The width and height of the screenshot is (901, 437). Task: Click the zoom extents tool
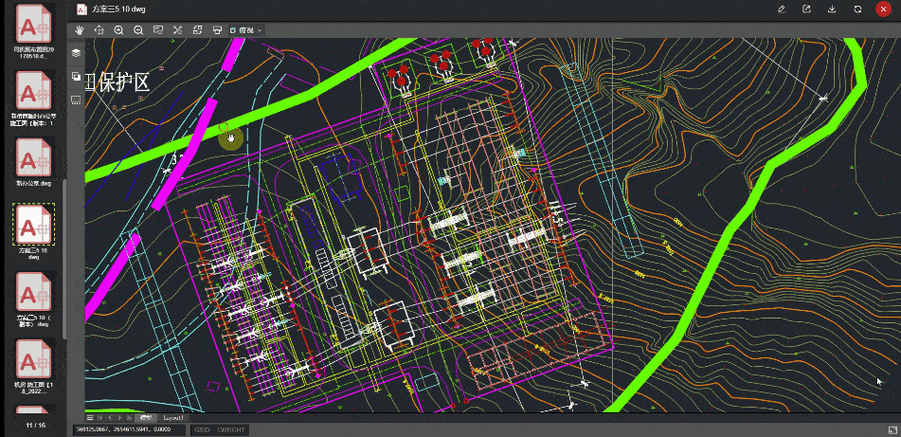coord(99,30)
